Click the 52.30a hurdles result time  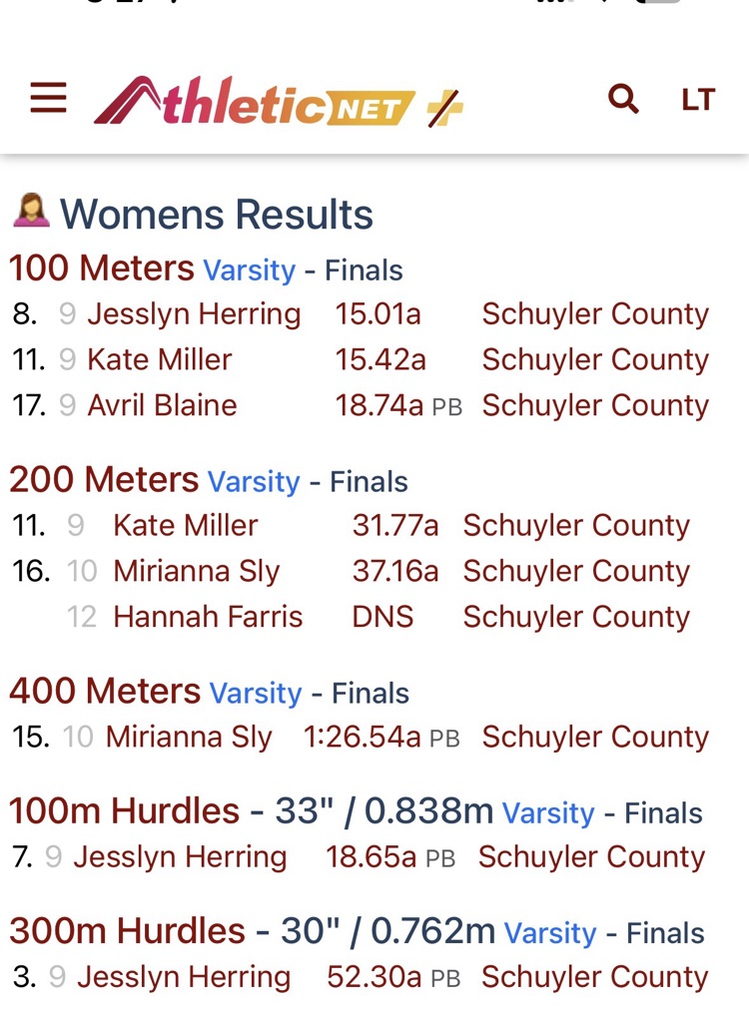[374, 977]
